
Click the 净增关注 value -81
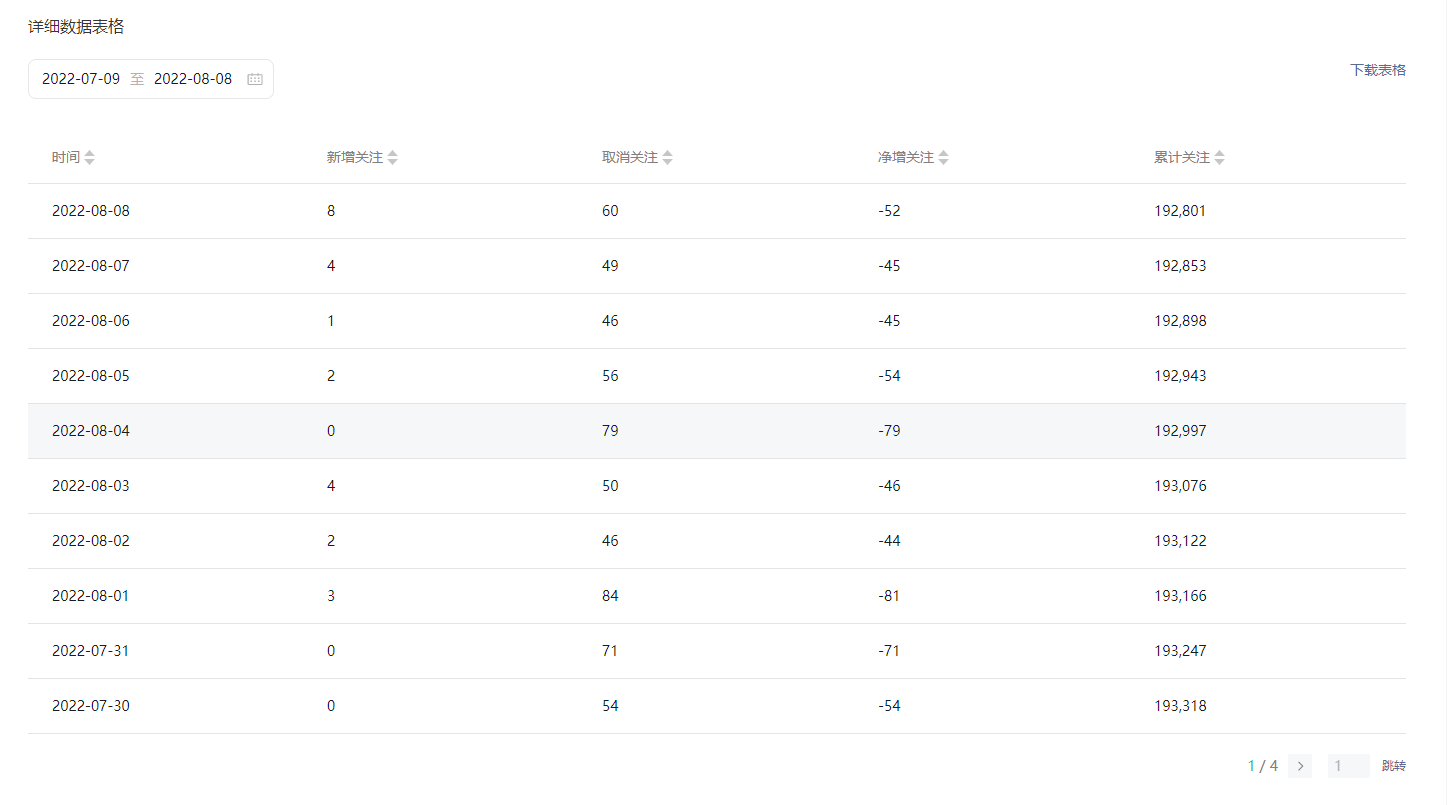click(889, 596)
